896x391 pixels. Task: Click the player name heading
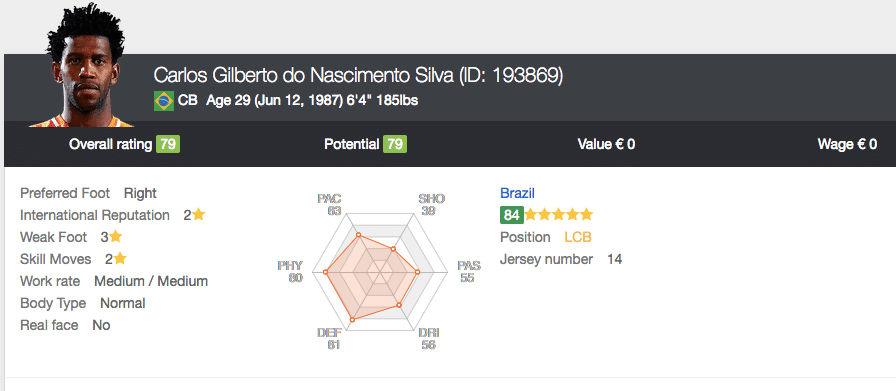tap(358, 75)
